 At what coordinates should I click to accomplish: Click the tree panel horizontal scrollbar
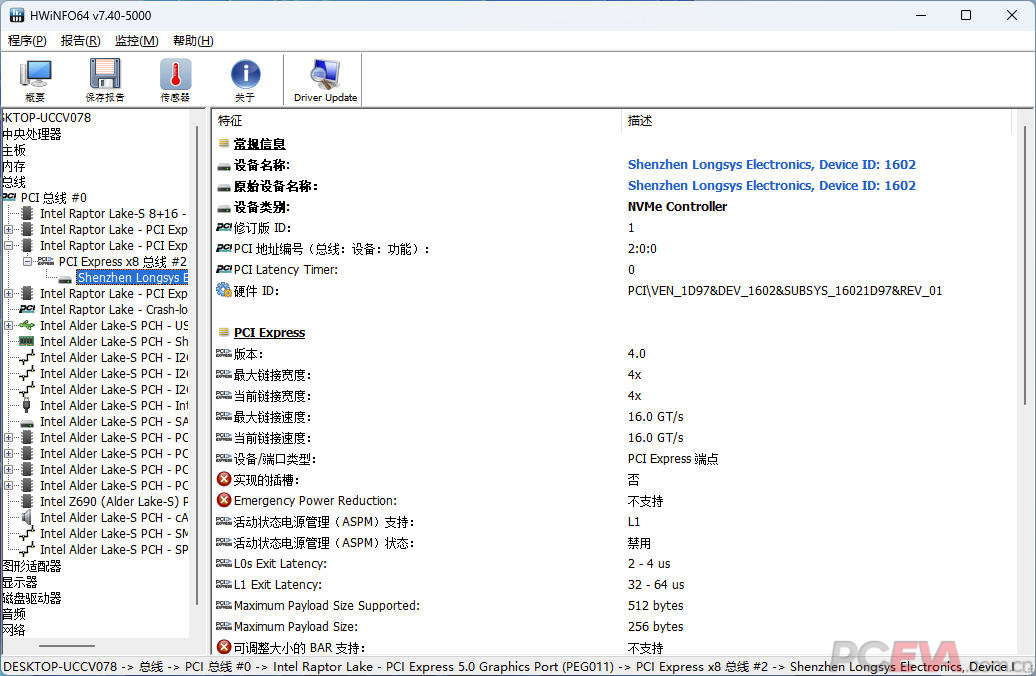pyautogui.click(x=67, y=646)
